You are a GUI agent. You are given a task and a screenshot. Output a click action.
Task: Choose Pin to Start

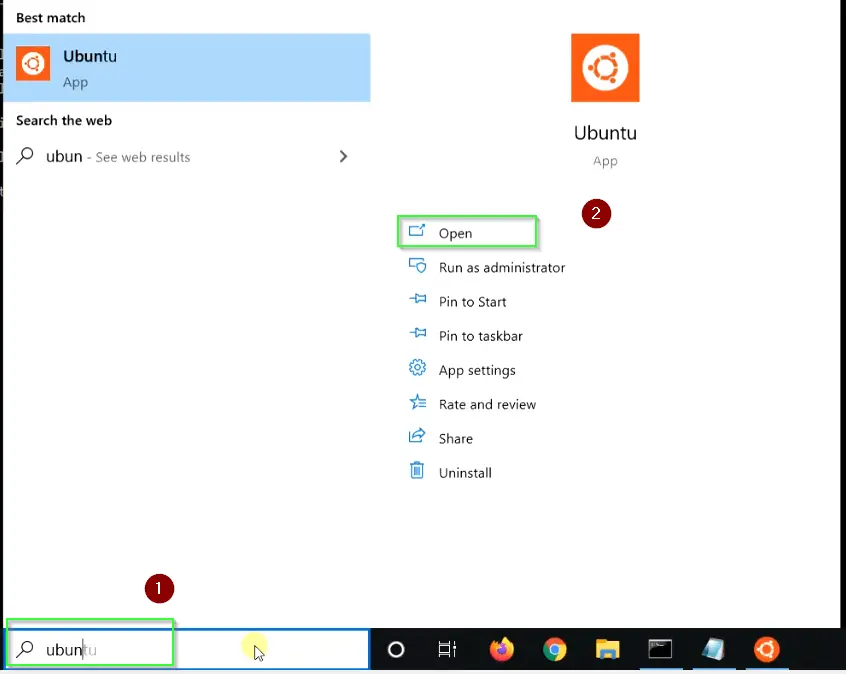[472, 302]
